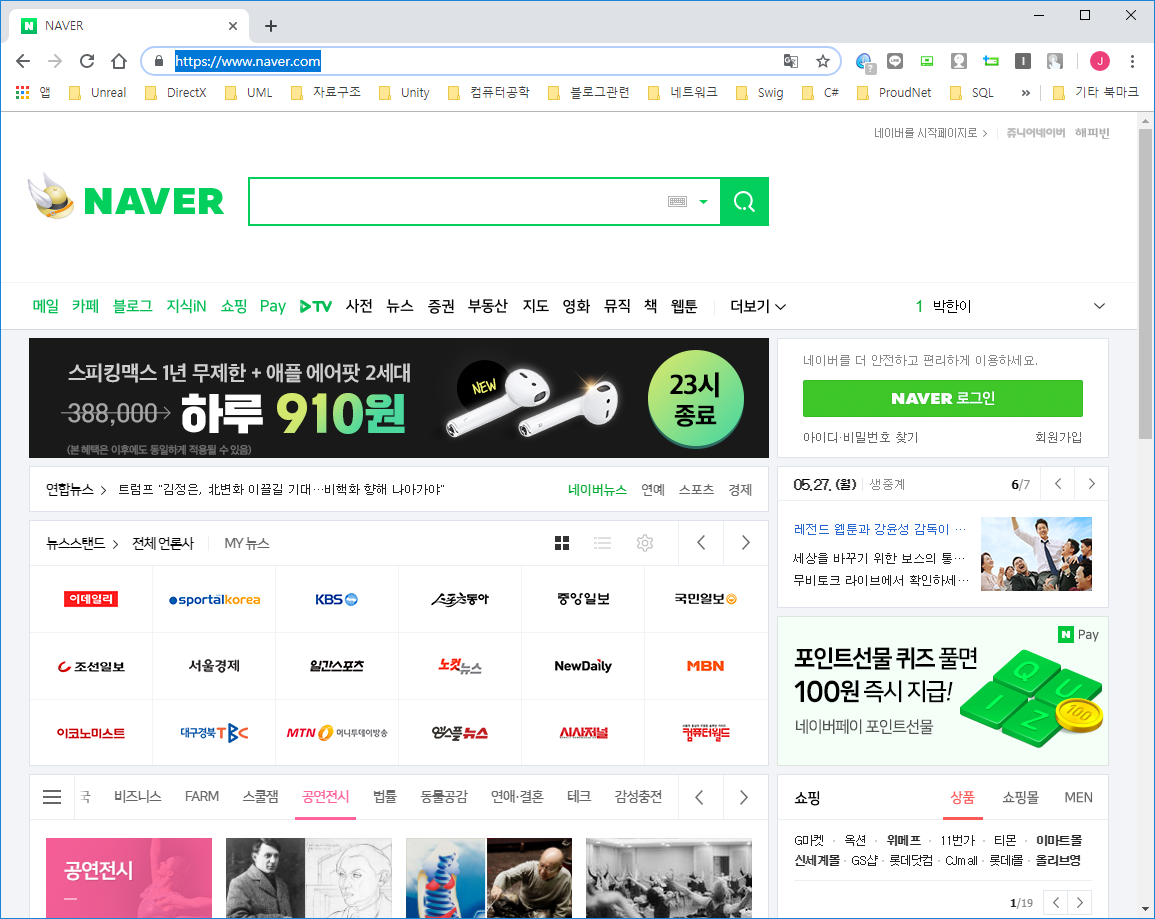Image resolution: width=1155 pixels, height=919 pixels.
Task: Open the KBS news publisher logo
Action: tap(337, 599)
